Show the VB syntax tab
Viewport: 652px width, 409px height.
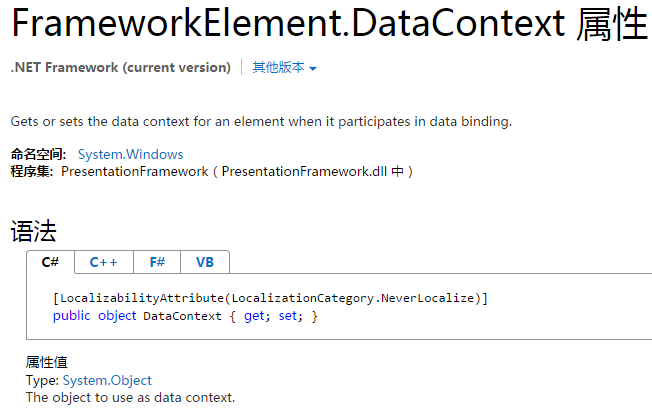(205, 262)
